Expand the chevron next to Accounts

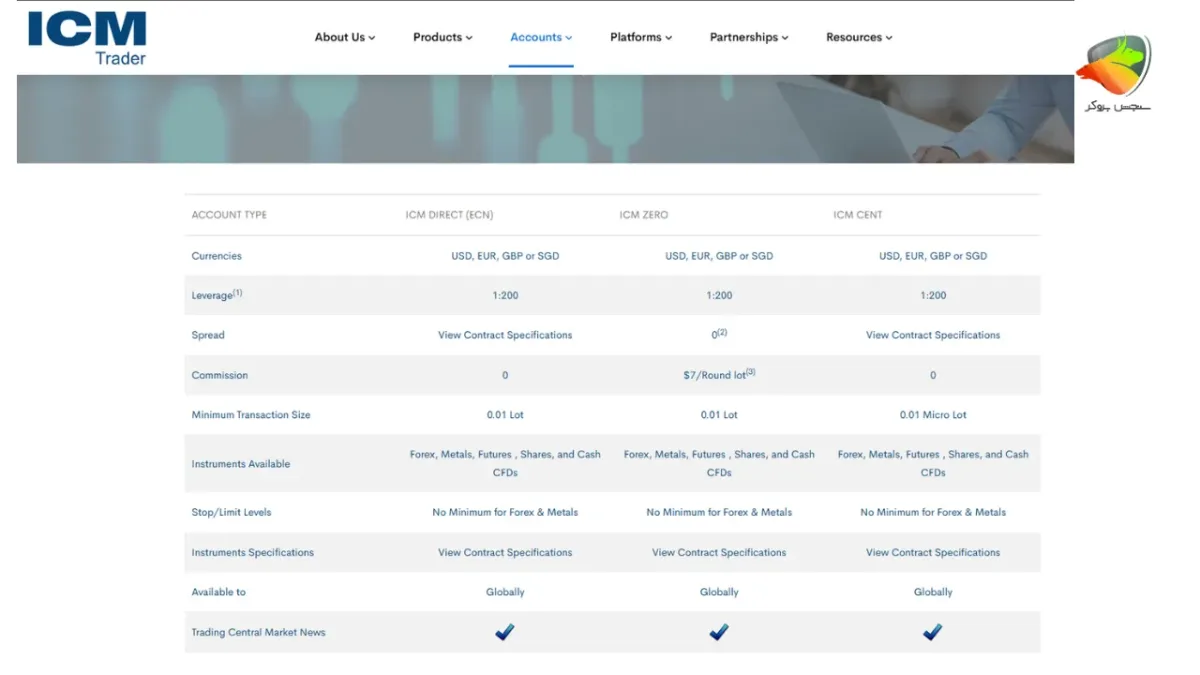pyautogui.click(x=569, y=38)
